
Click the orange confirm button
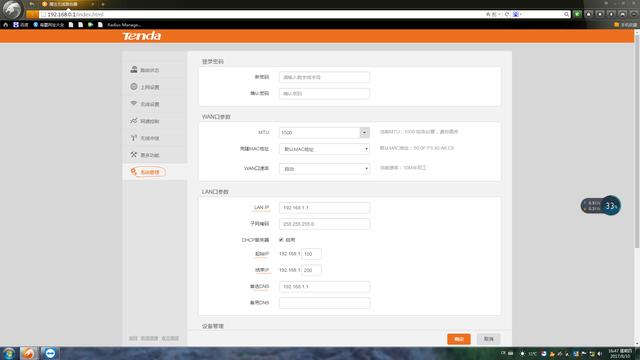[x=459, y=339]
